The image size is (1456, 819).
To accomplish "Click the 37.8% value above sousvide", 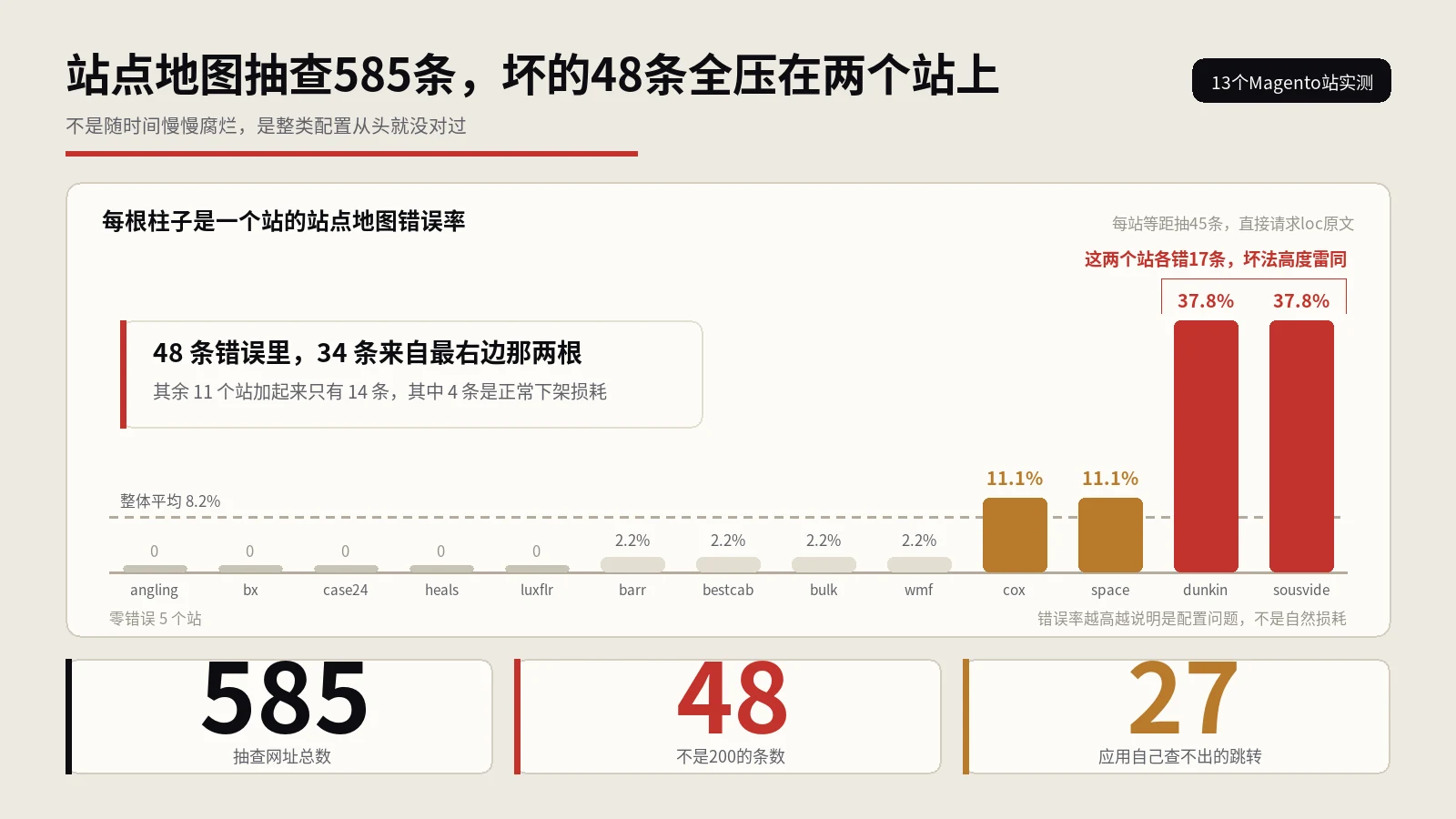I will [1301, 301].
